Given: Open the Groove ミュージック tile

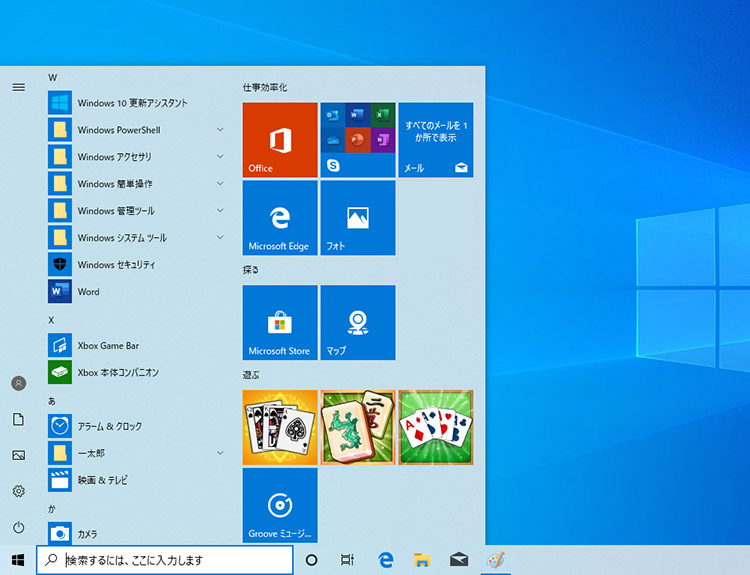Looking at the screenshot, I should (279, 505).
